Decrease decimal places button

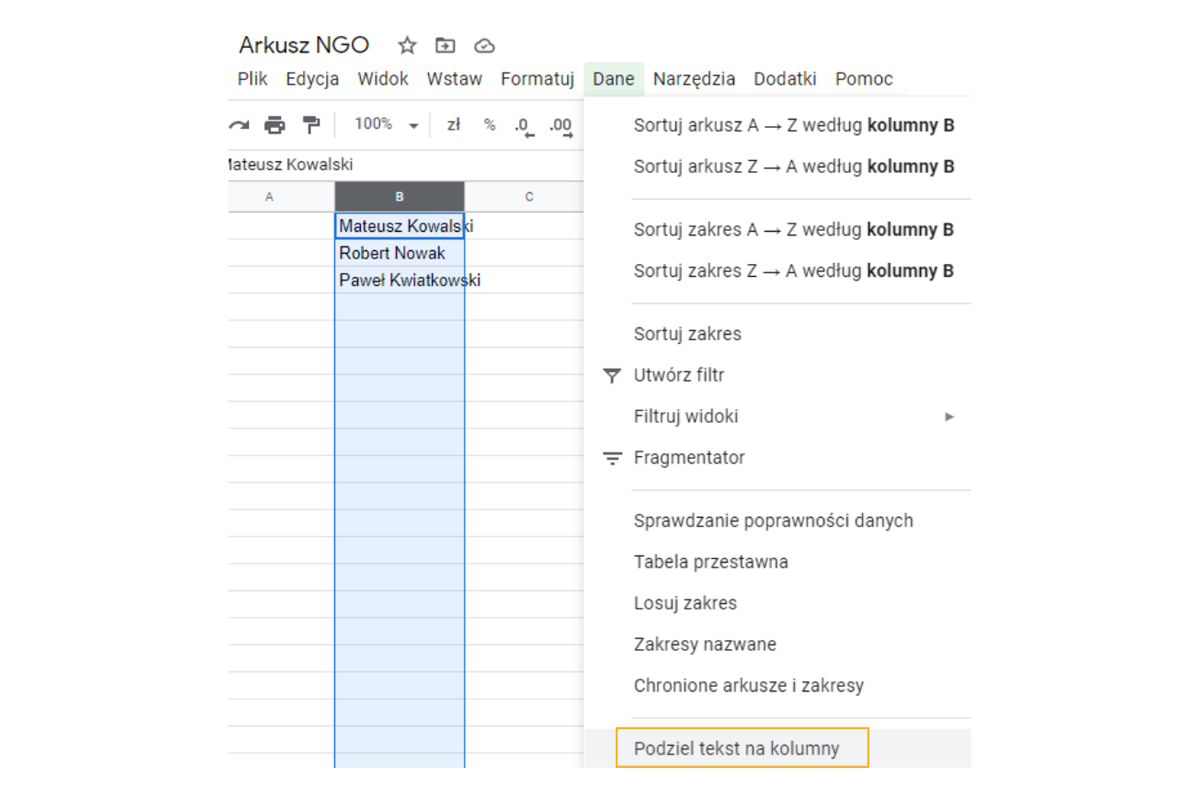523,126
